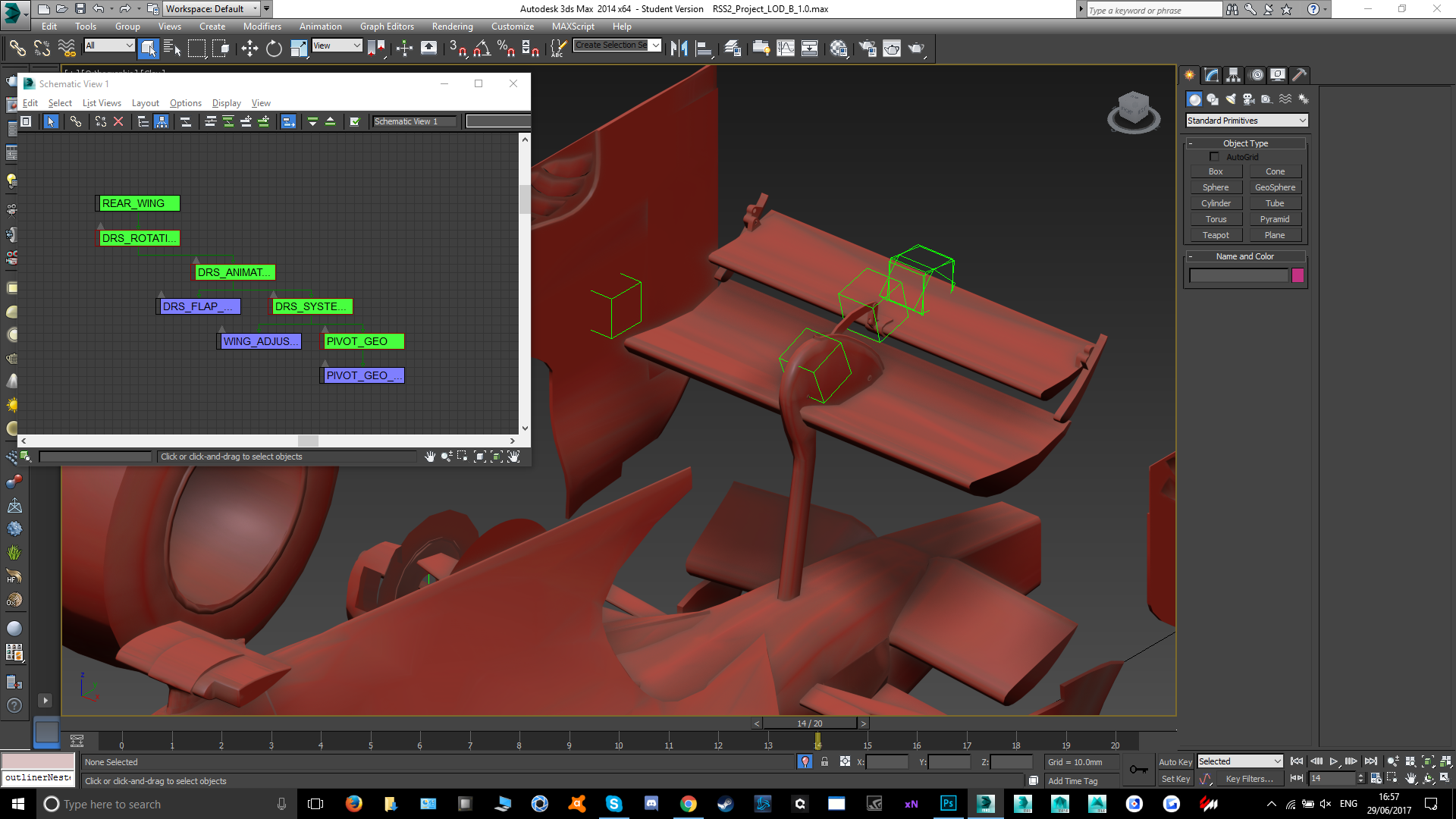Click the X coordinate input field
The image size is (1456, 819).
[886, 762]
